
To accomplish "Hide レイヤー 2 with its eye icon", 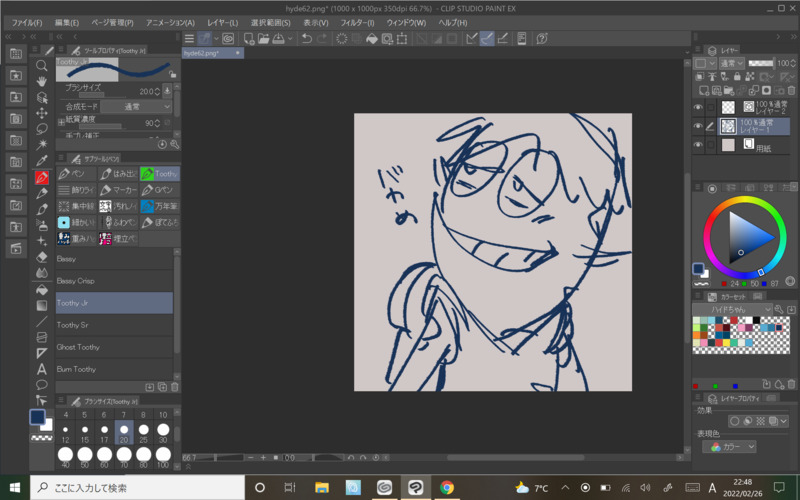I will (x=698, y=107).
